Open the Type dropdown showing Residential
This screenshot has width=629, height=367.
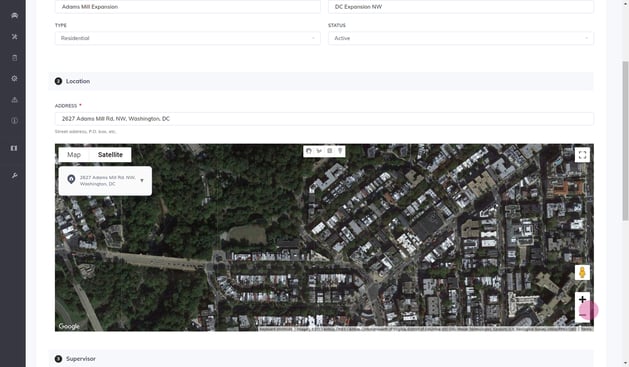[188, 38]
